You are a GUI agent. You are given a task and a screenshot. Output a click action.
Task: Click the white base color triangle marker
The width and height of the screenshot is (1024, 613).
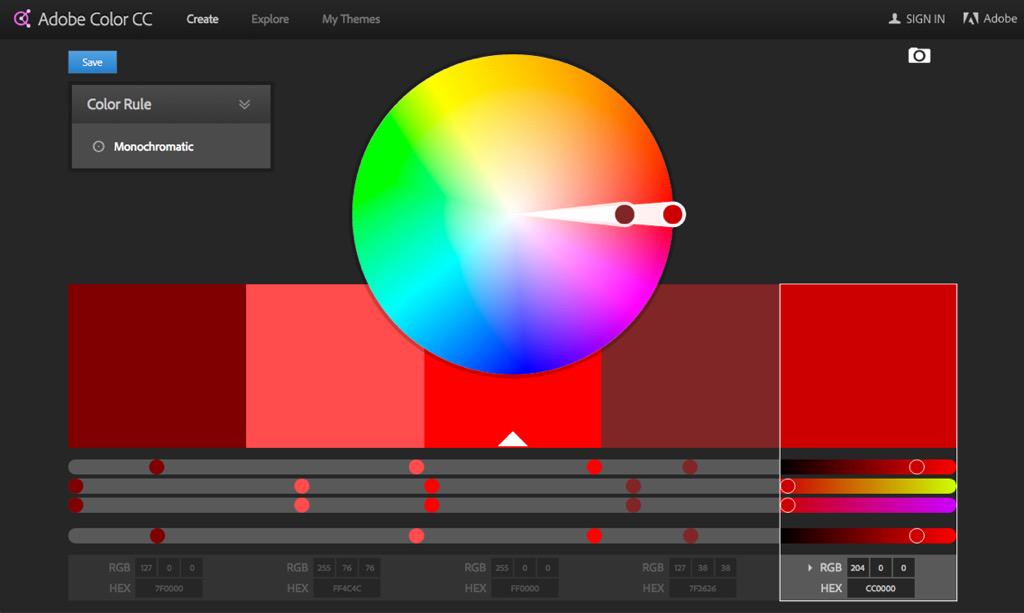coord(513,439)
